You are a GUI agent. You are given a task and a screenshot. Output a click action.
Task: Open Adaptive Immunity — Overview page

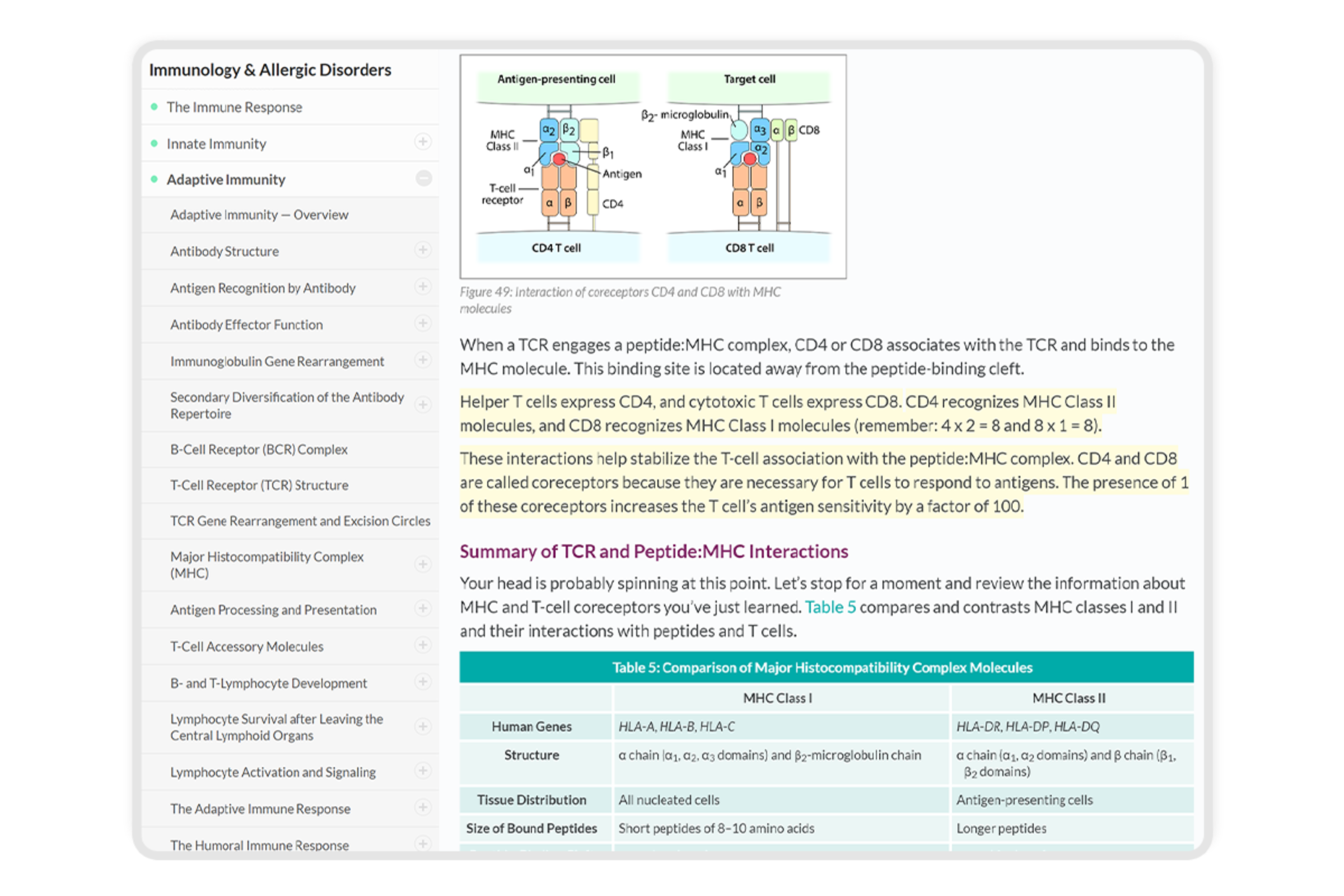(259, 215)
